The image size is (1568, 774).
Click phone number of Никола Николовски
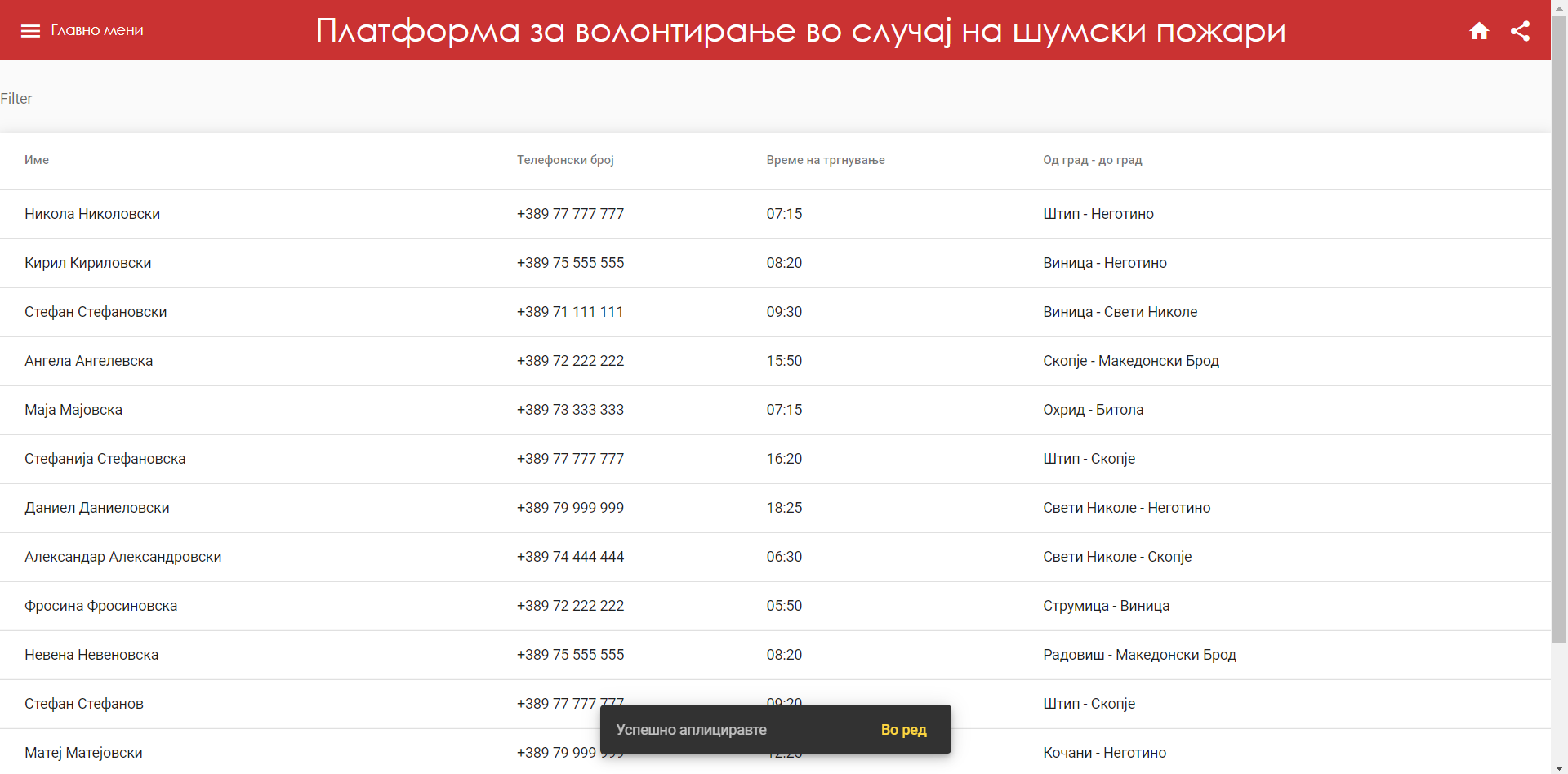point(570,213)
